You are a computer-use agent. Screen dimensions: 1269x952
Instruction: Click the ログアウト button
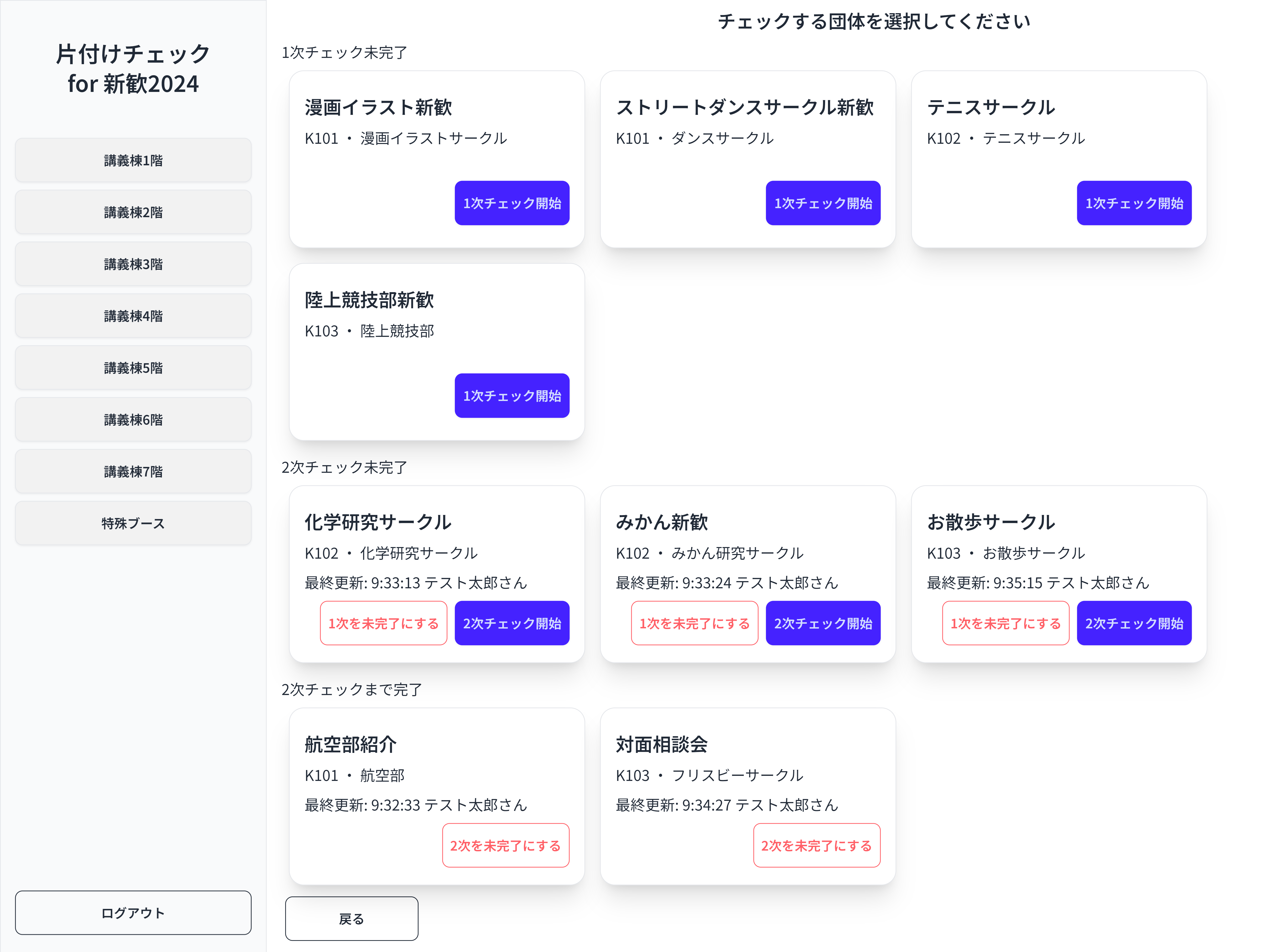pos(133,912)
